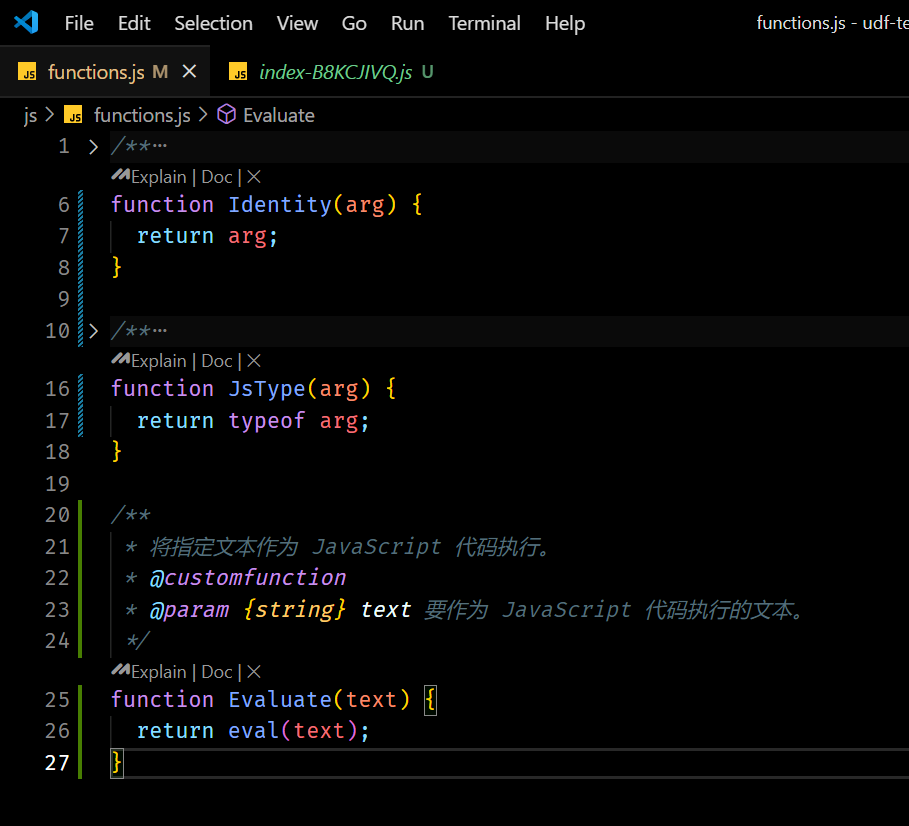Click JS file icon on functions.js tab
The image size is (909, 826).
[29, 72]
